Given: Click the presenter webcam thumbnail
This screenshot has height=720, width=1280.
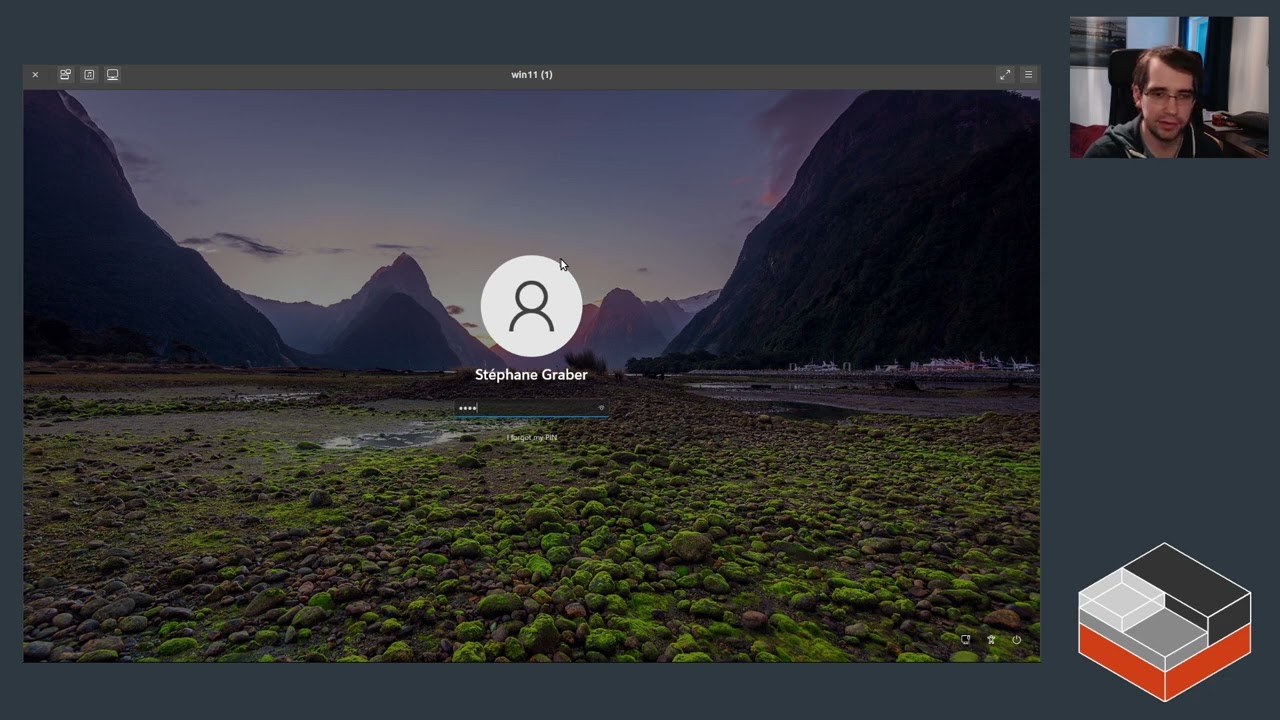Looking at the screenshot, I should click(1168, 87).
